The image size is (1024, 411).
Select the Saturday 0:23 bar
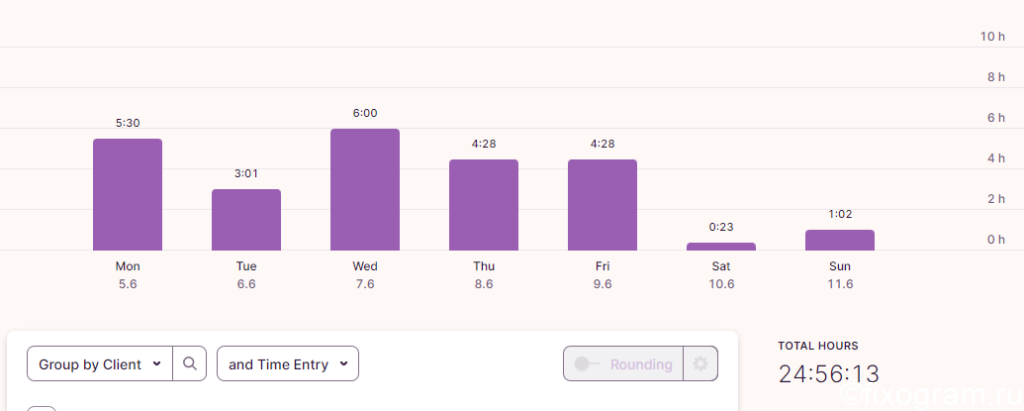[x=721, y=246]
